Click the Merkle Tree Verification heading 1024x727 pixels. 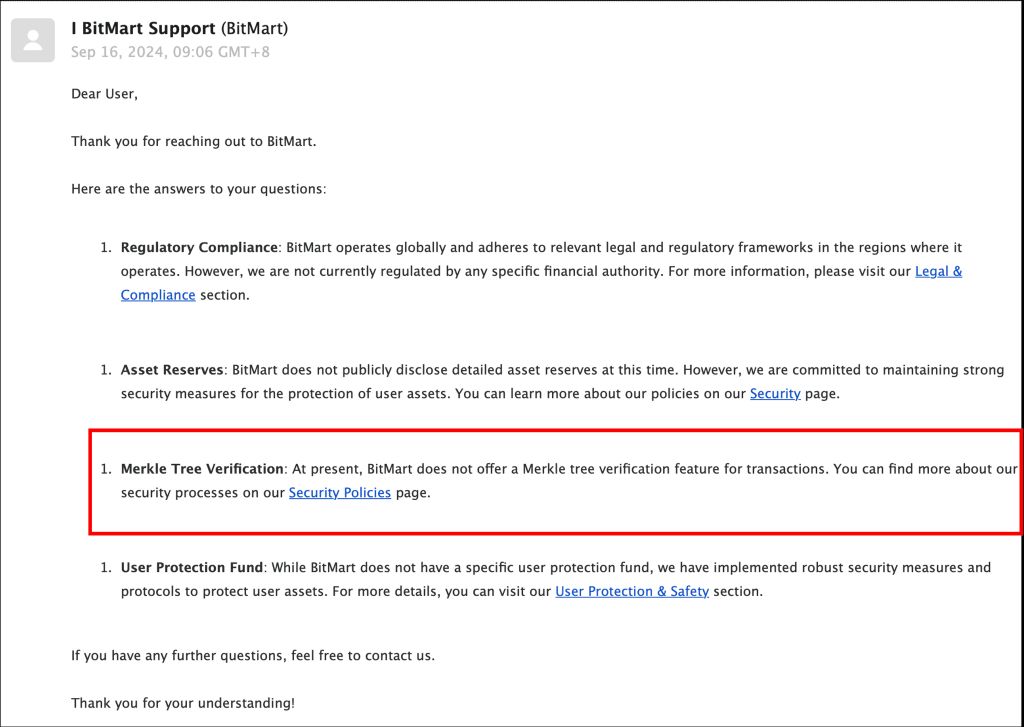click(203, 469)
